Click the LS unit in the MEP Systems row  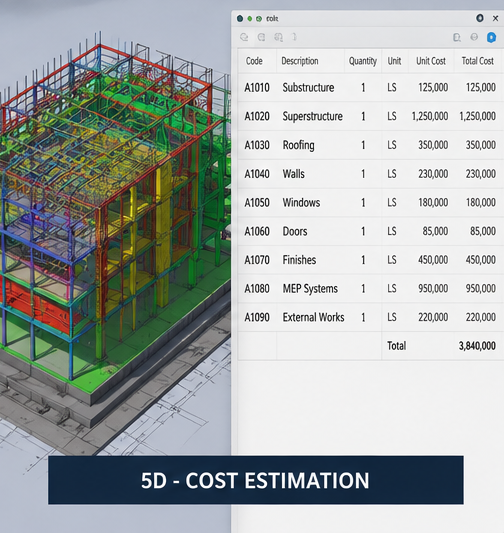click(x=392, y=289)
